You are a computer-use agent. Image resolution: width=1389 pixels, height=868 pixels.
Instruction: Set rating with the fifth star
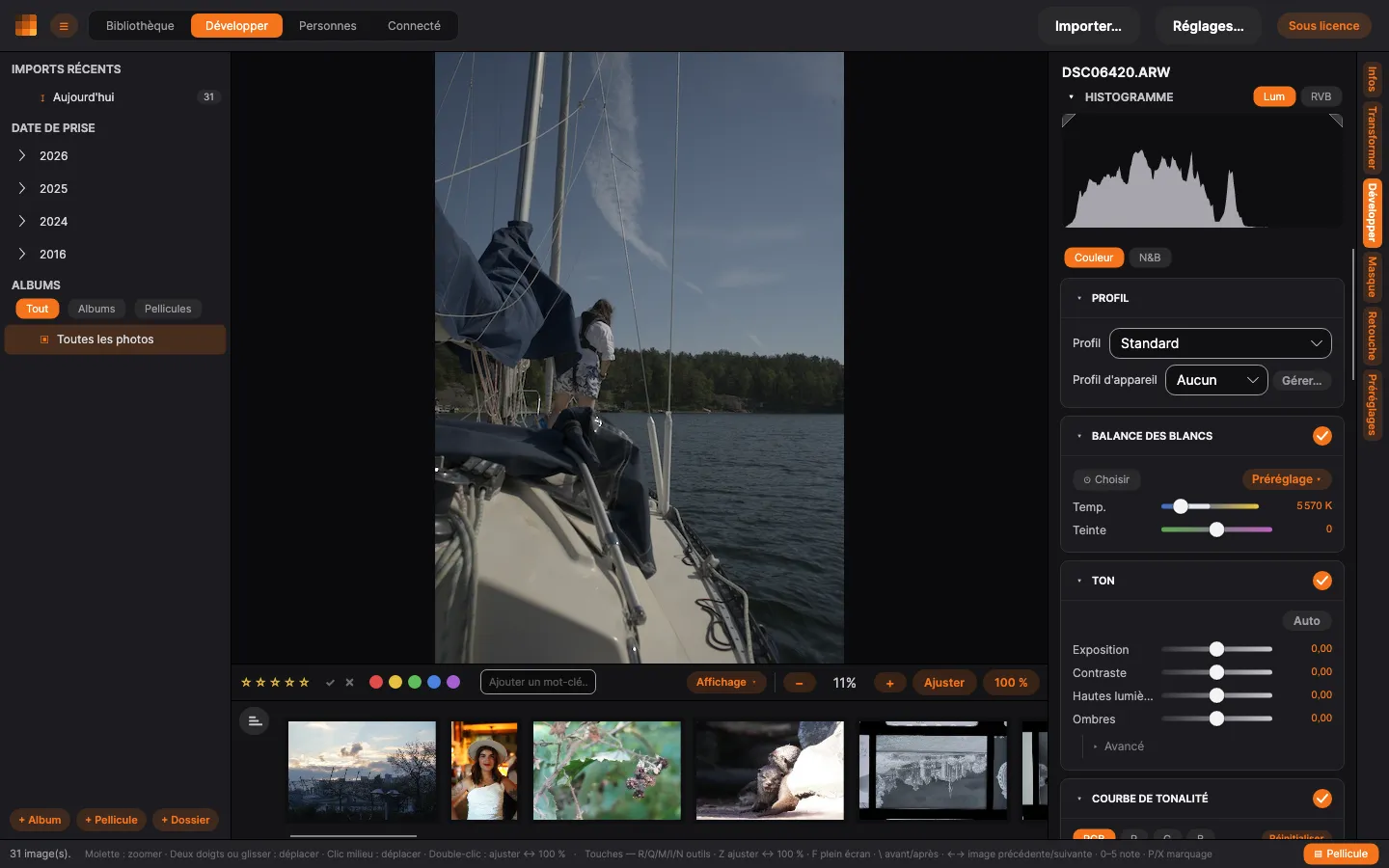point(304,683)
